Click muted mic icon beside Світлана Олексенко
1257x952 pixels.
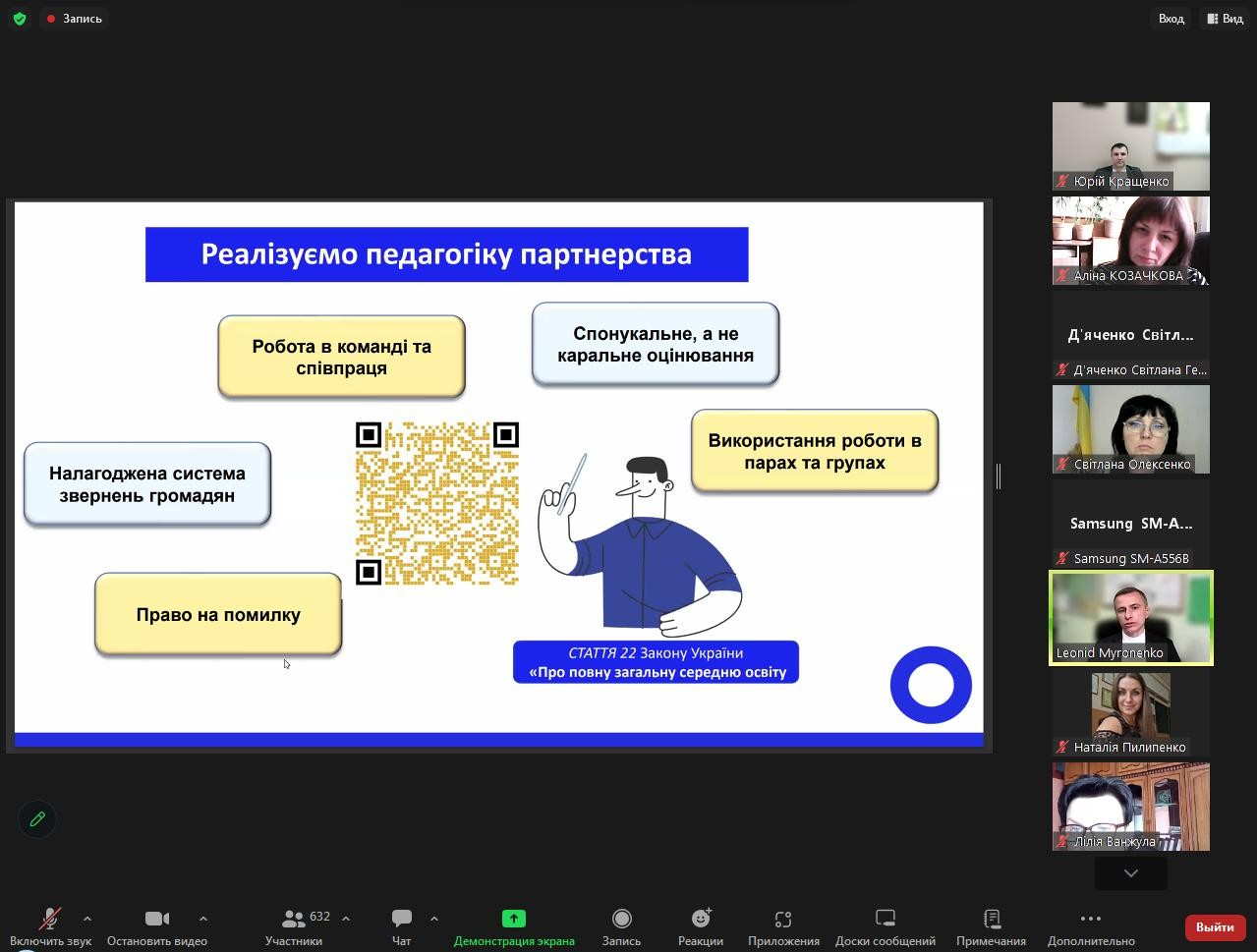pos(1062,465)
